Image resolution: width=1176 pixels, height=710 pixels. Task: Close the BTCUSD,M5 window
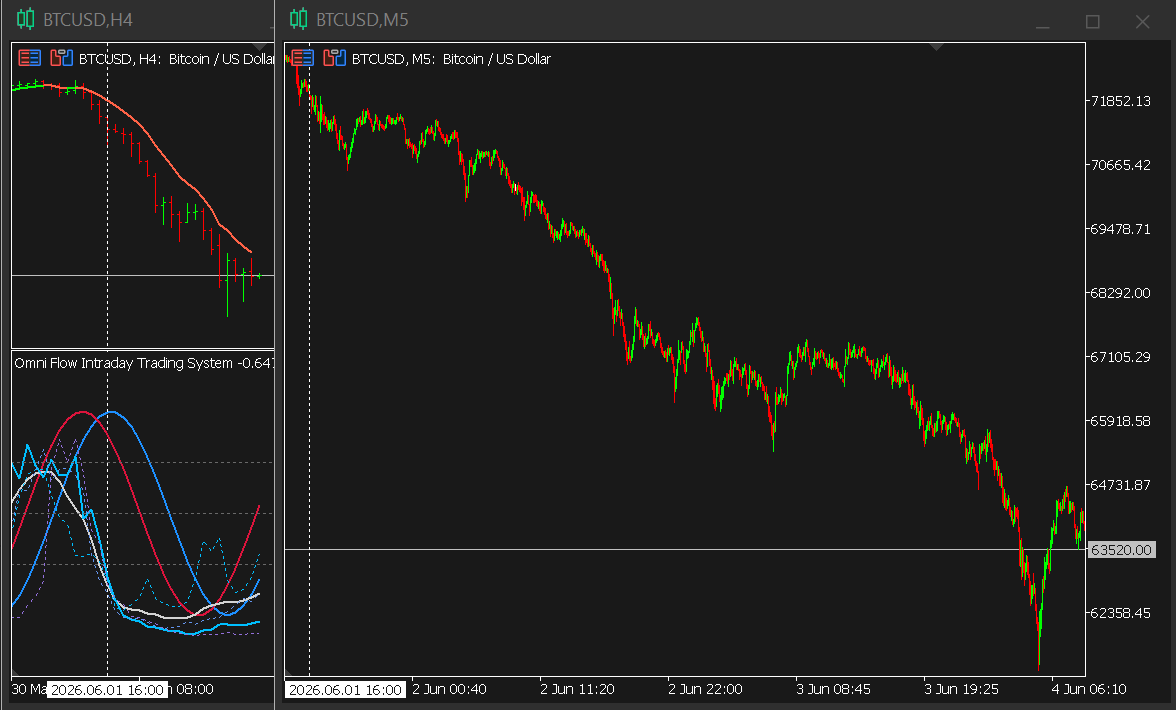pyautogui.click(x=1142, y=22)
